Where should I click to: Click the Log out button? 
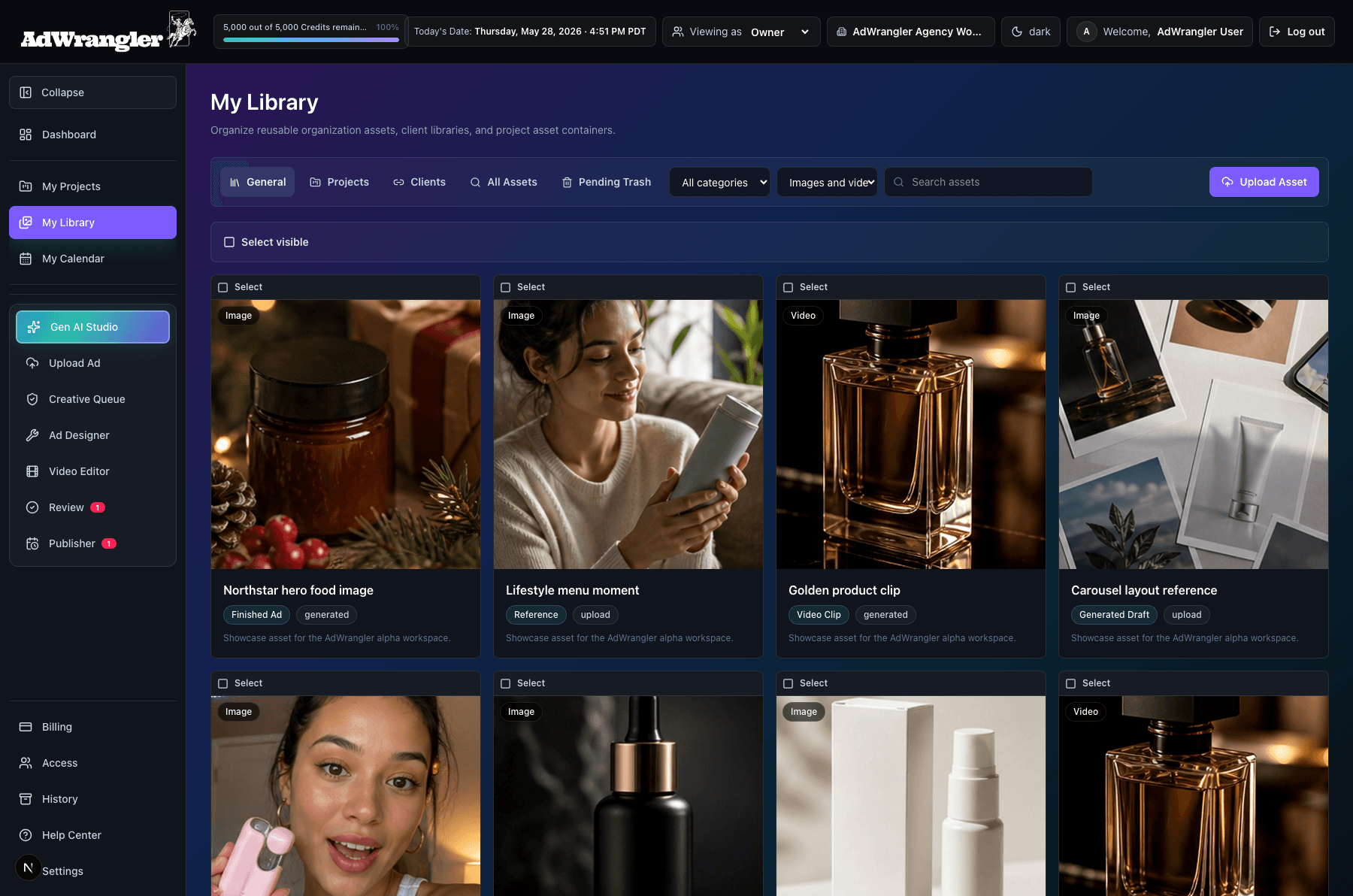(1297, 32)
